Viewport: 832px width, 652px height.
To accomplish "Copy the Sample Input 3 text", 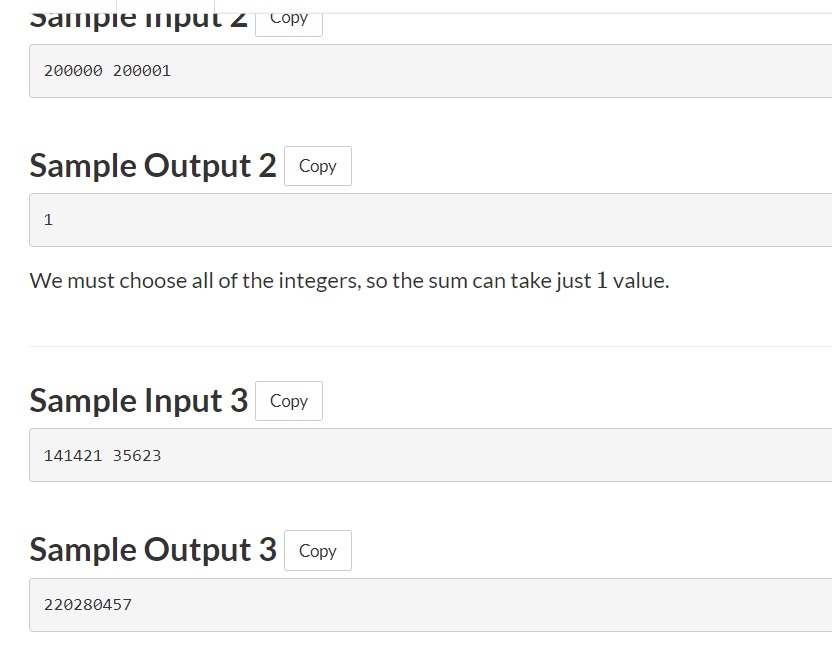I will click(x=288, y=401).
